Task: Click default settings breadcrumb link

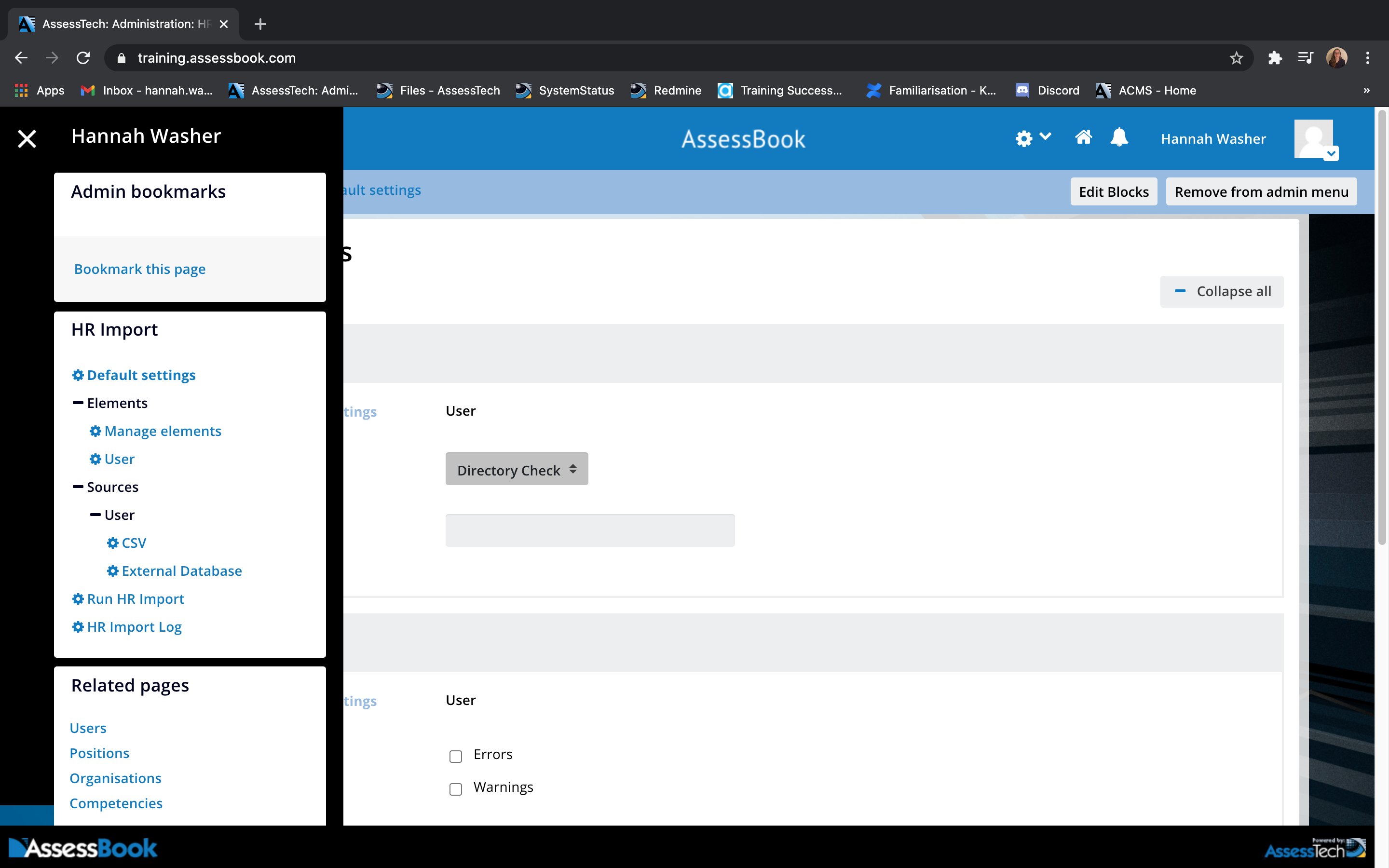Action: [x=382, y=190]
